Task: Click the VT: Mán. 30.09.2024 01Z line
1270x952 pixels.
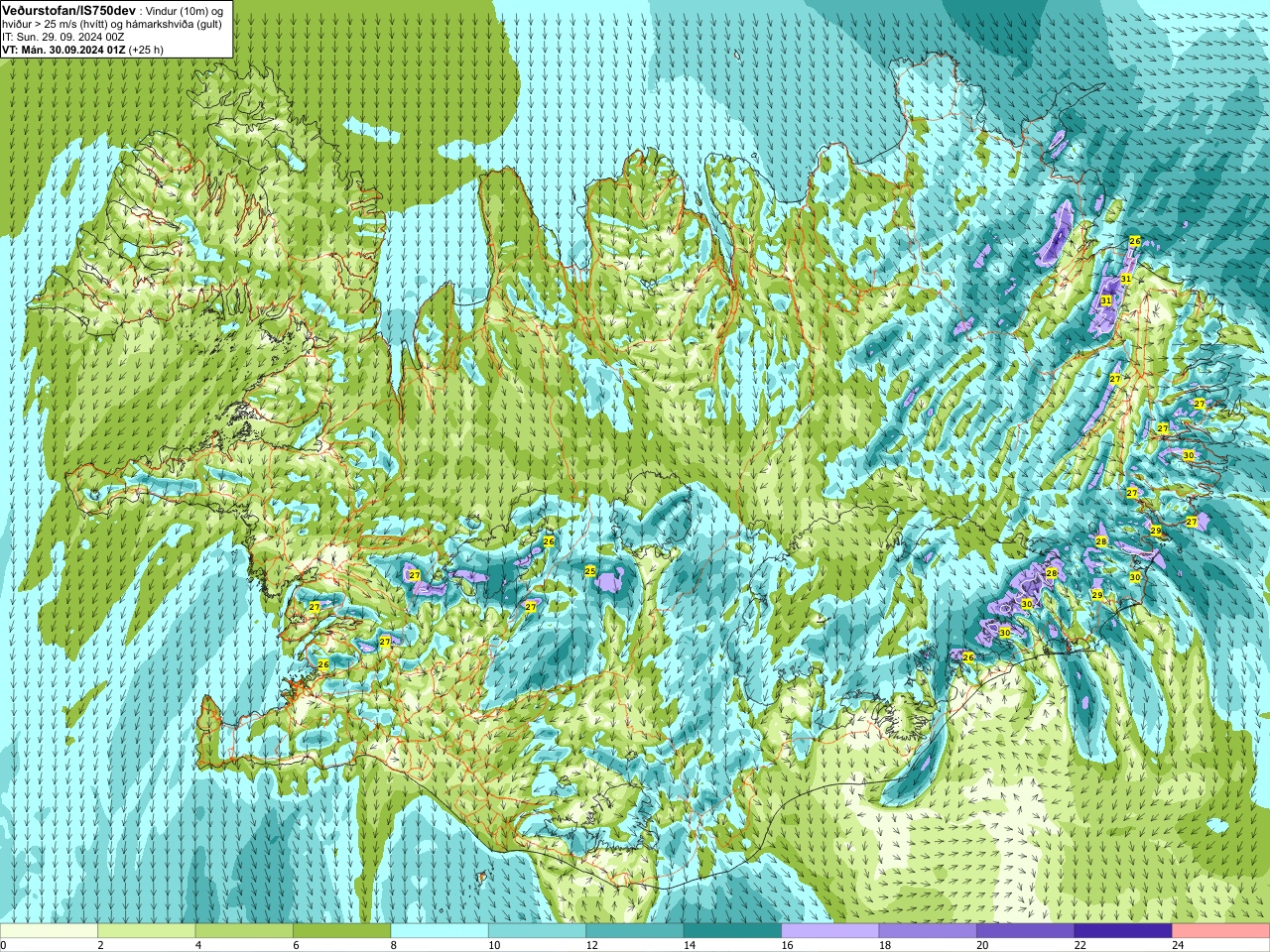Action: pos(83,49)
